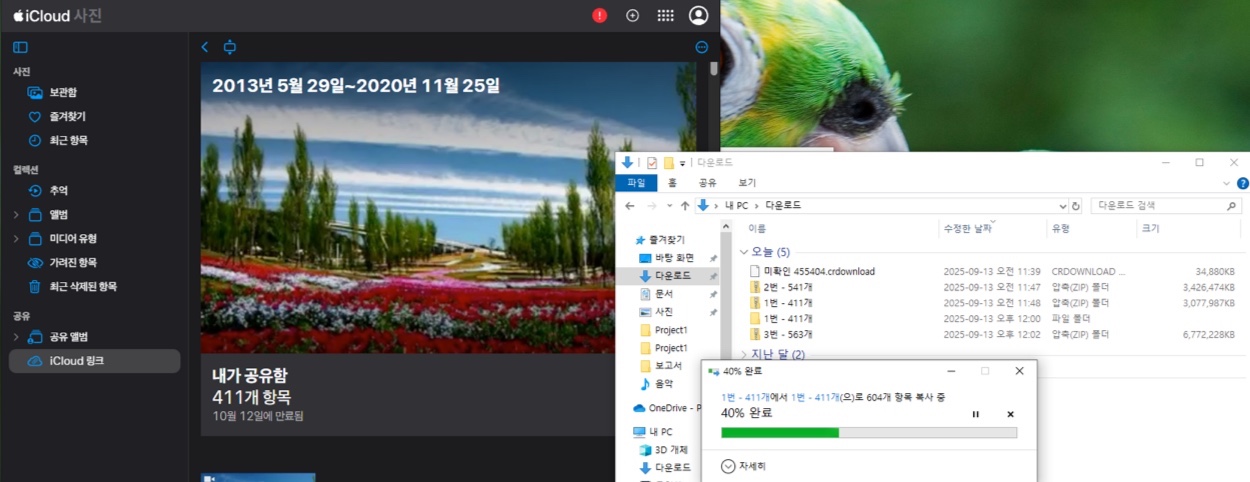The height and width of the screenshot is (482, 1250).
Task: Expand the 앨범 section in sidebar
Action: point(16,214)
